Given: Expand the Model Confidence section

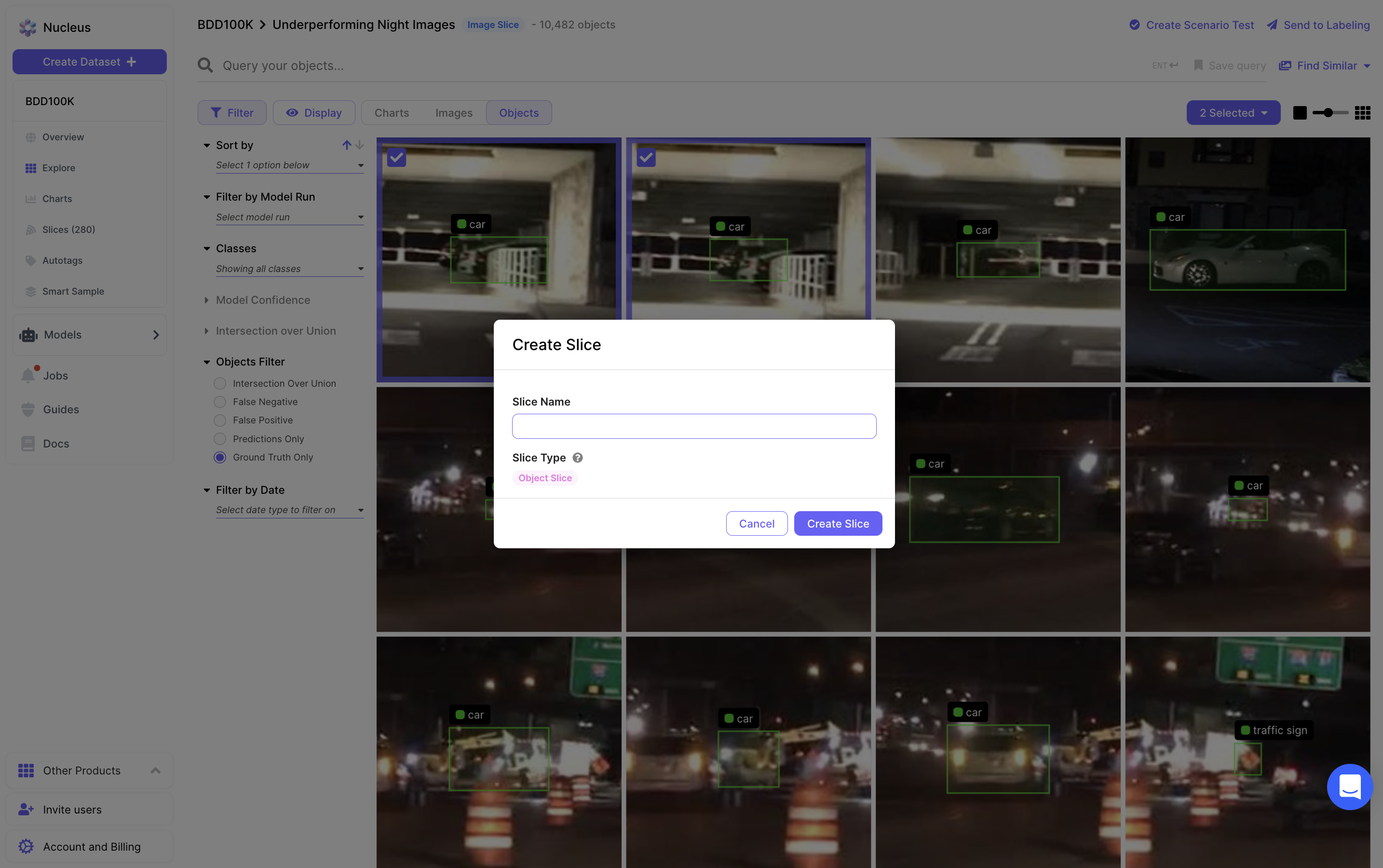Looking at the screenshot, I should [262, 299].
